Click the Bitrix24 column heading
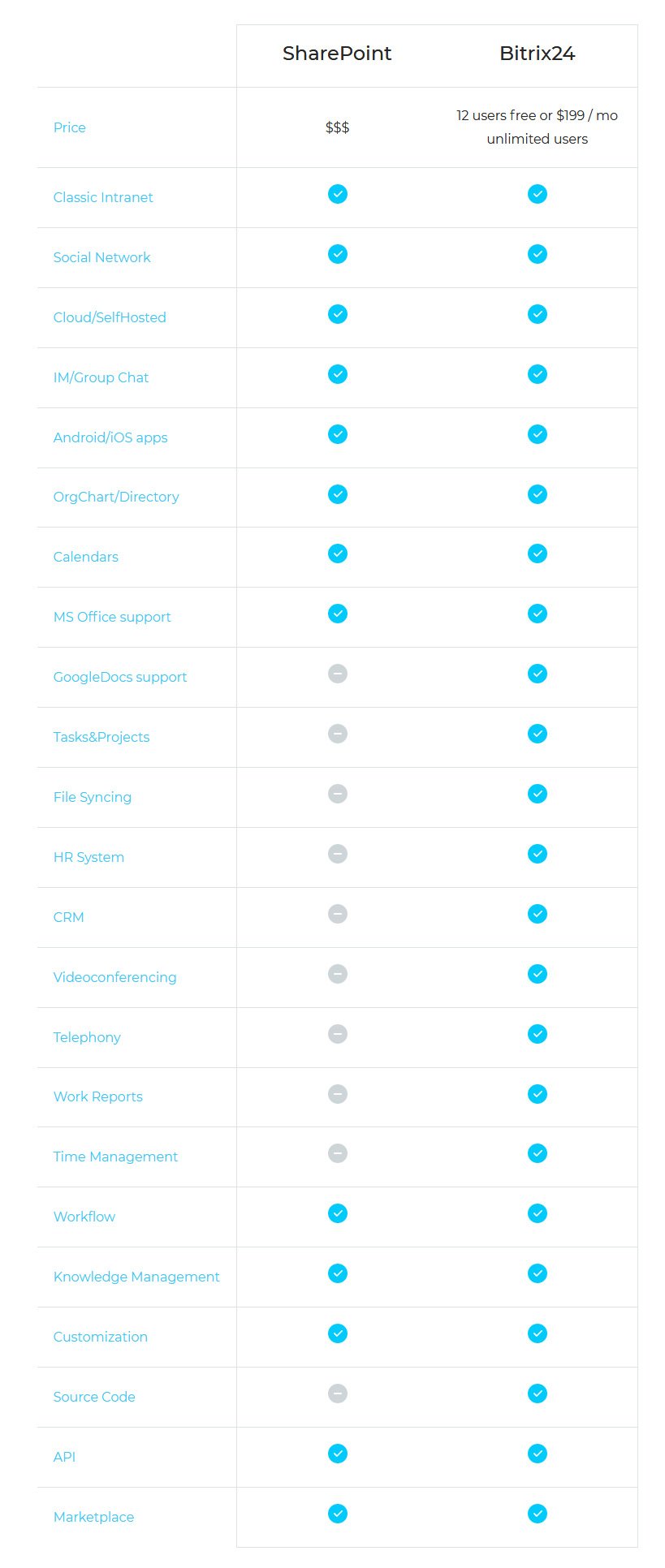The height and width of the screenshot is (1568, 665). pos(538,54)
